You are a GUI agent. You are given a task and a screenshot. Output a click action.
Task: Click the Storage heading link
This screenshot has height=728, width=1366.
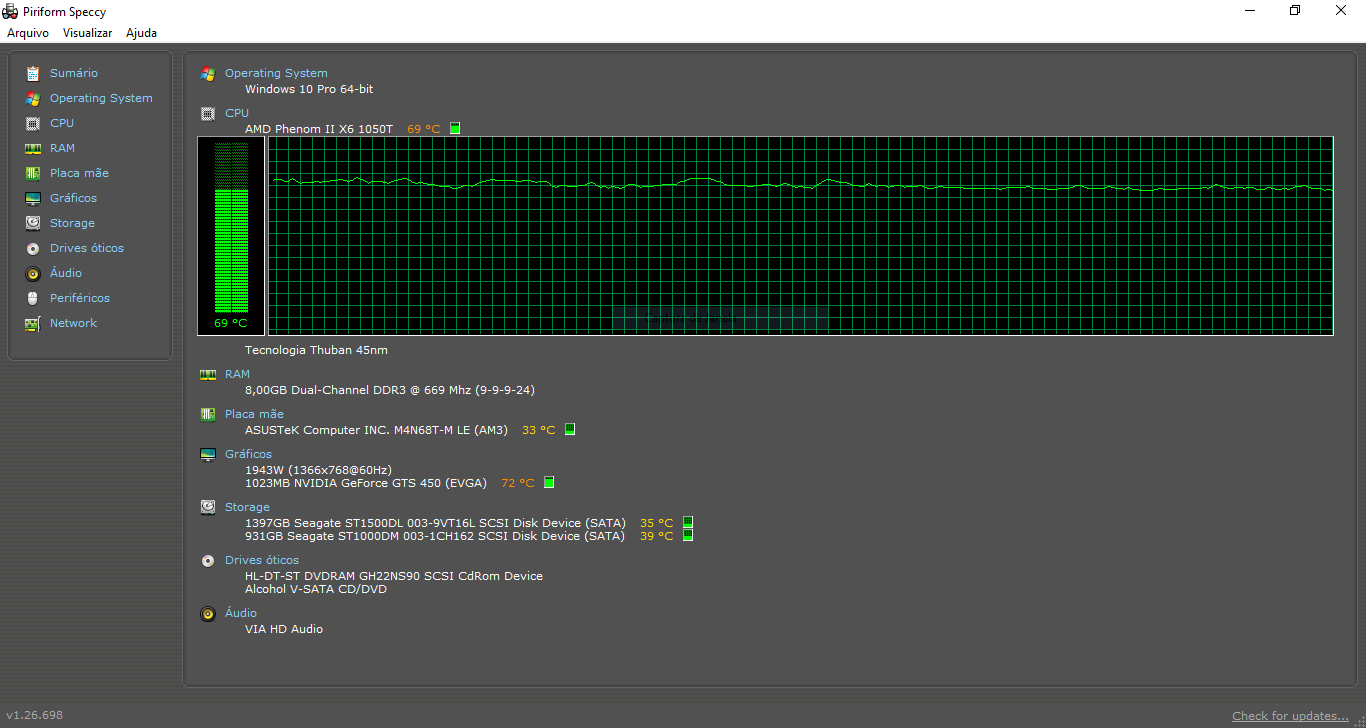pyautogui.click(x=247, y=507)
